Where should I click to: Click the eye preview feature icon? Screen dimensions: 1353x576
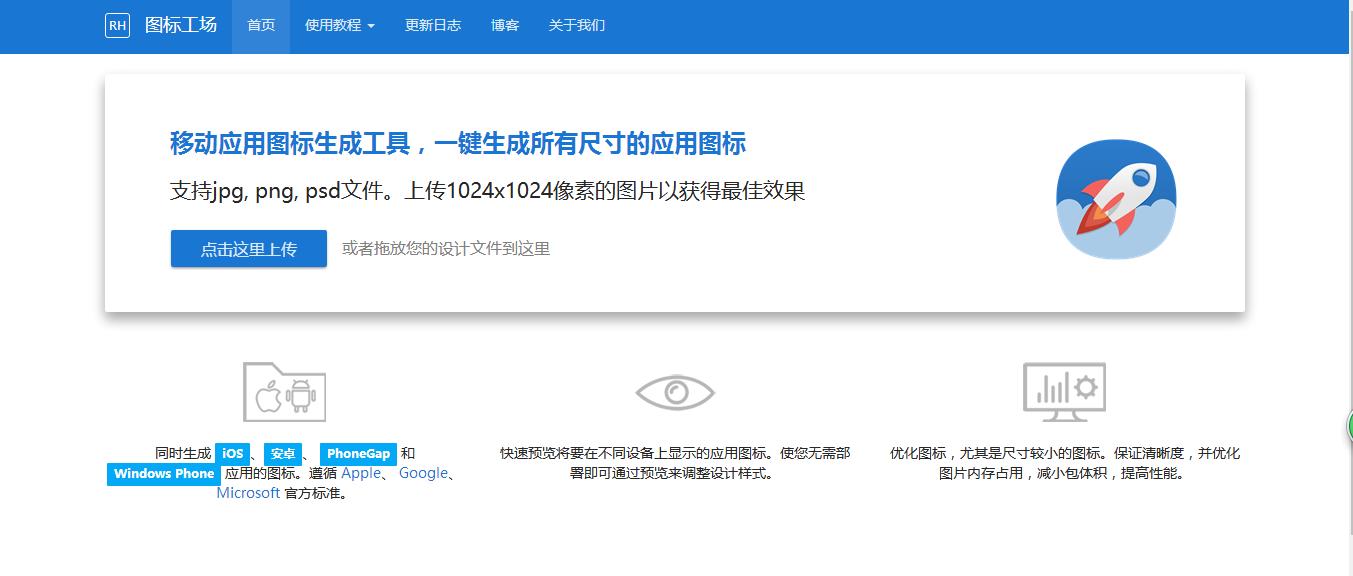click(677, 392)
